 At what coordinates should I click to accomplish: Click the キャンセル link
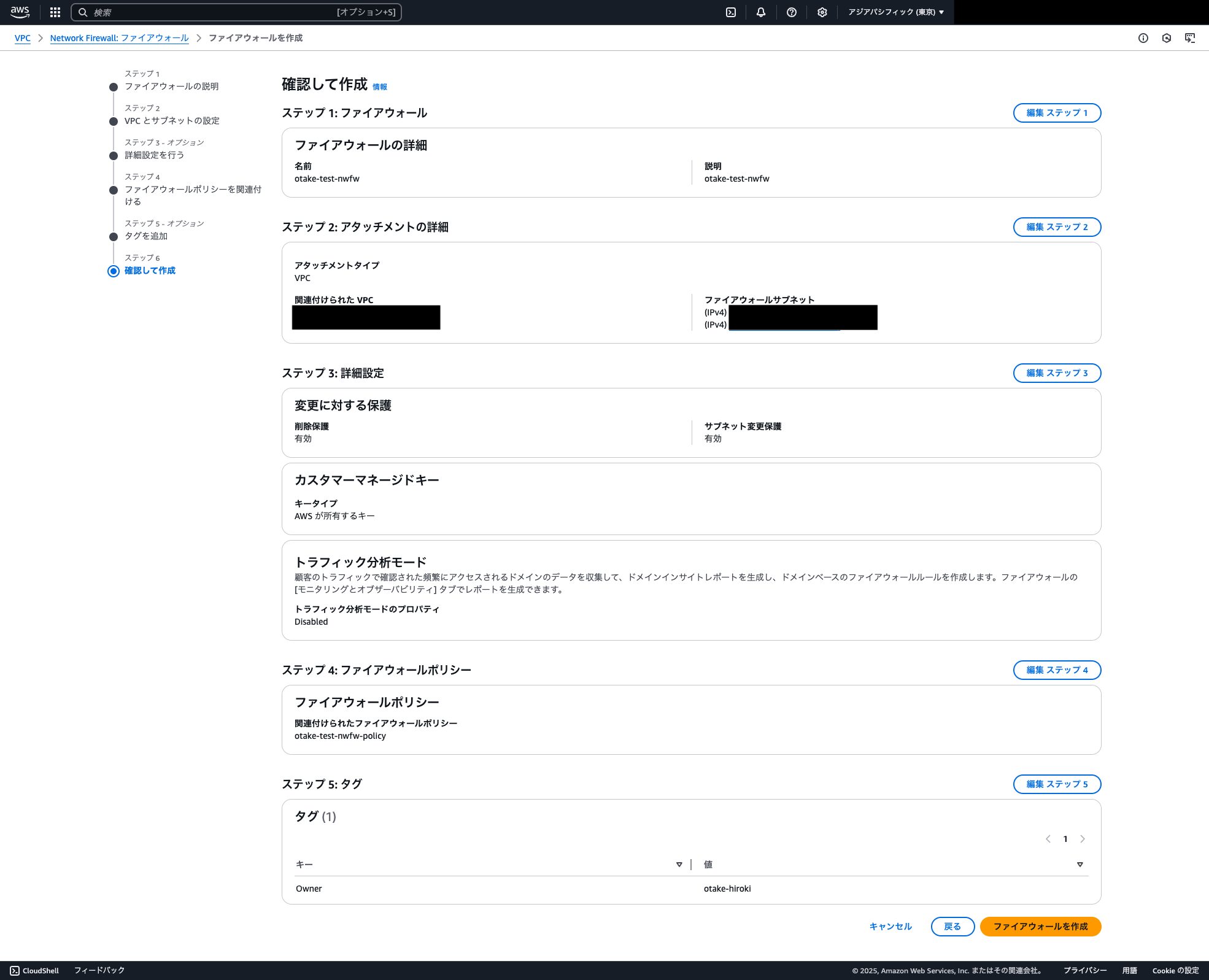click(x=890, y=927)
